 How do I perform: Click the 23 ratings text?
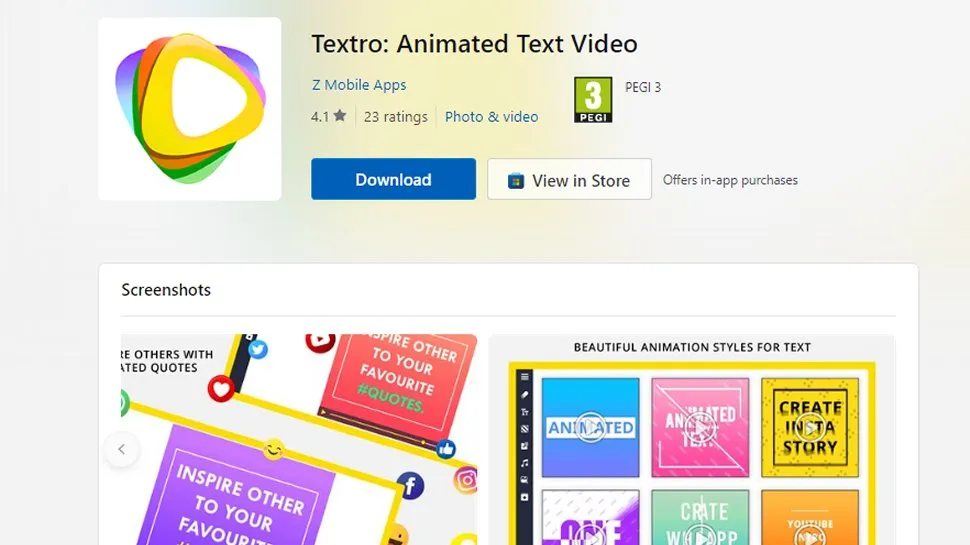(x=395, y=116)
